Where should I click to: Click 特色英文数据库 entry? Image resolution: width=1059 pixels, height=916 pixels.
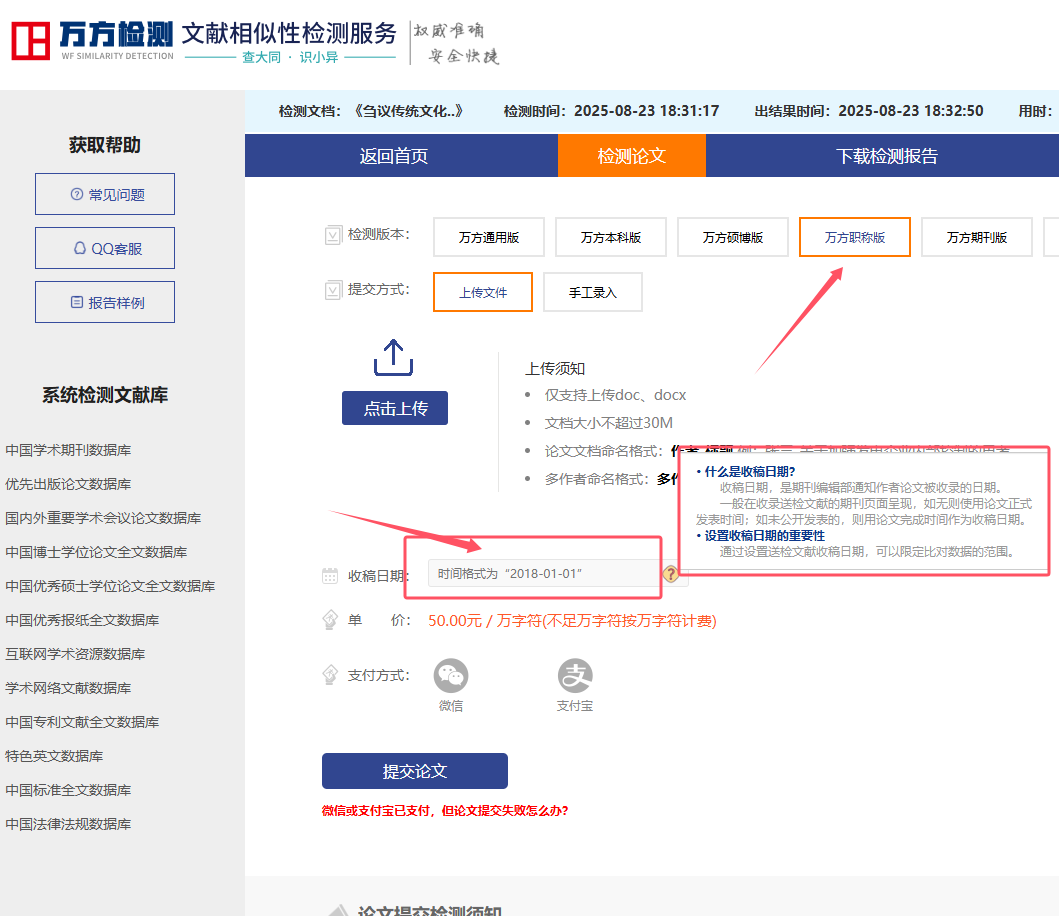tap(54, 756)
